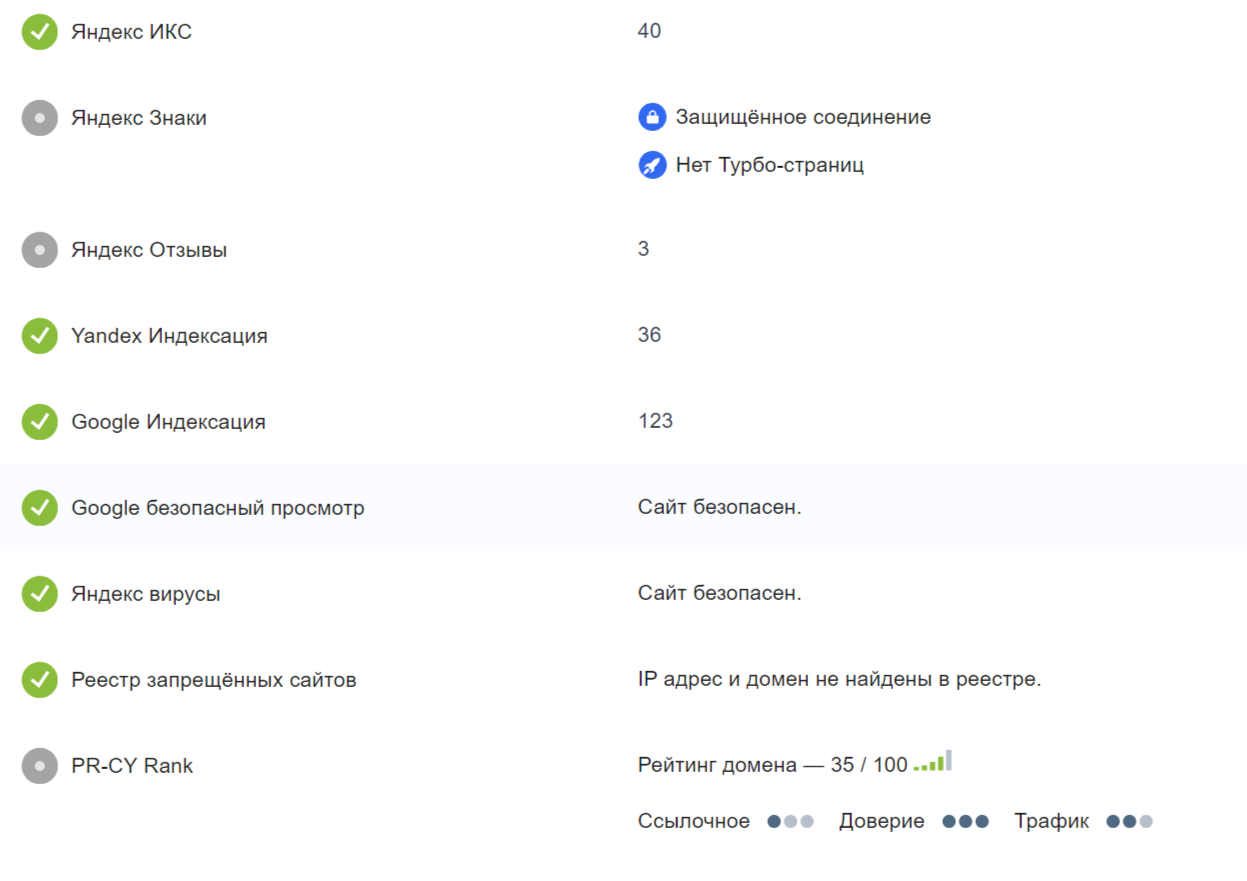
Task: Click gray status icon beside Яндекс Знаки
Action: click(x=40, y=118)
